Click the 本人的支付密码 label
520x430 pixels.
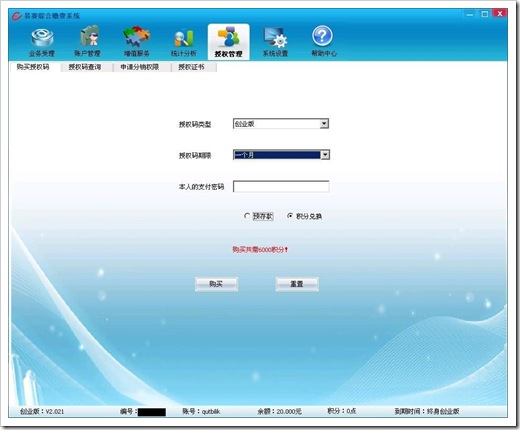coord(201,187)
